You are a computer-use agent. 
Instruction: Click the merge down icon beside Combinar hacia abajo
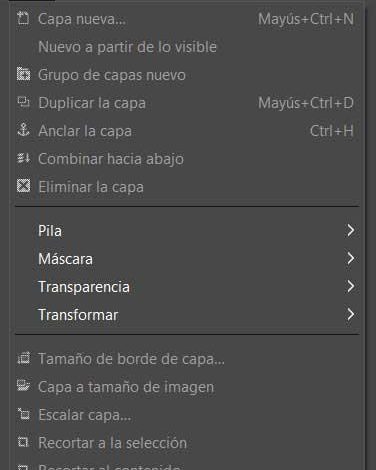click(23, 158)
